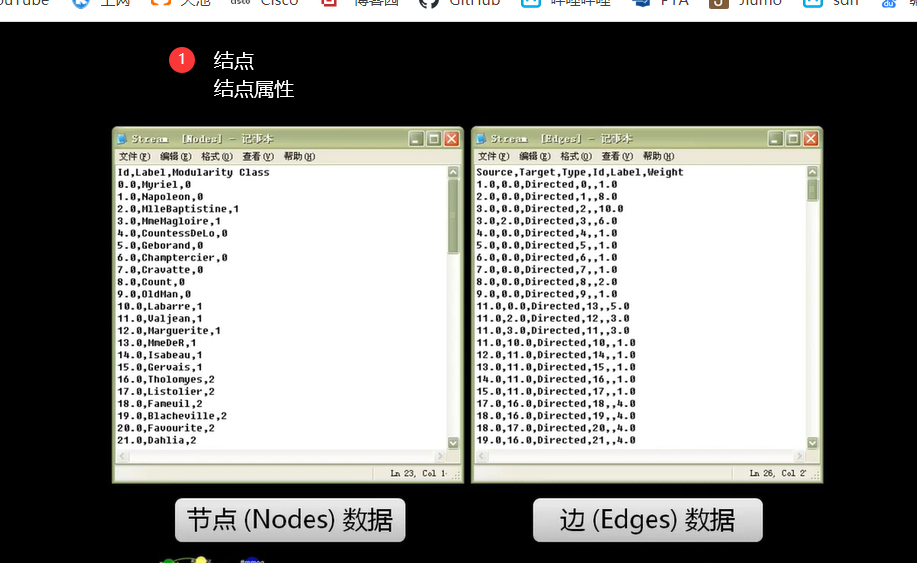Open 编辑(E) menu in Nodes Notepad
Image resolution: width=917 pixels, height=563 pixels.
175,157
